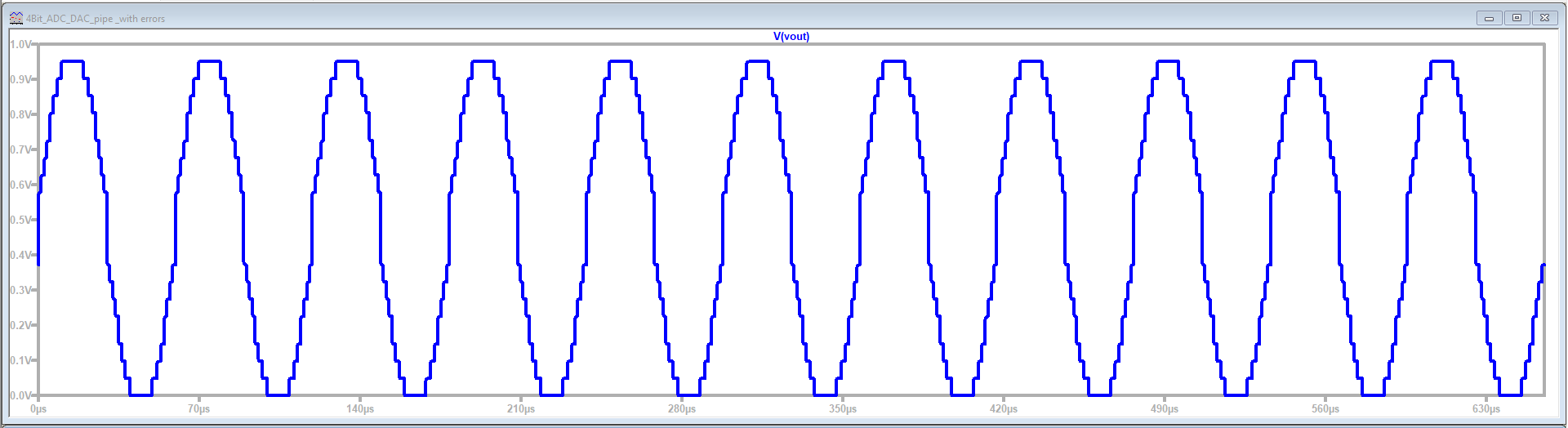Click the 0µs horizontal axis label
This screenshot has width=1568, height=428.
[x=38, y=408]
